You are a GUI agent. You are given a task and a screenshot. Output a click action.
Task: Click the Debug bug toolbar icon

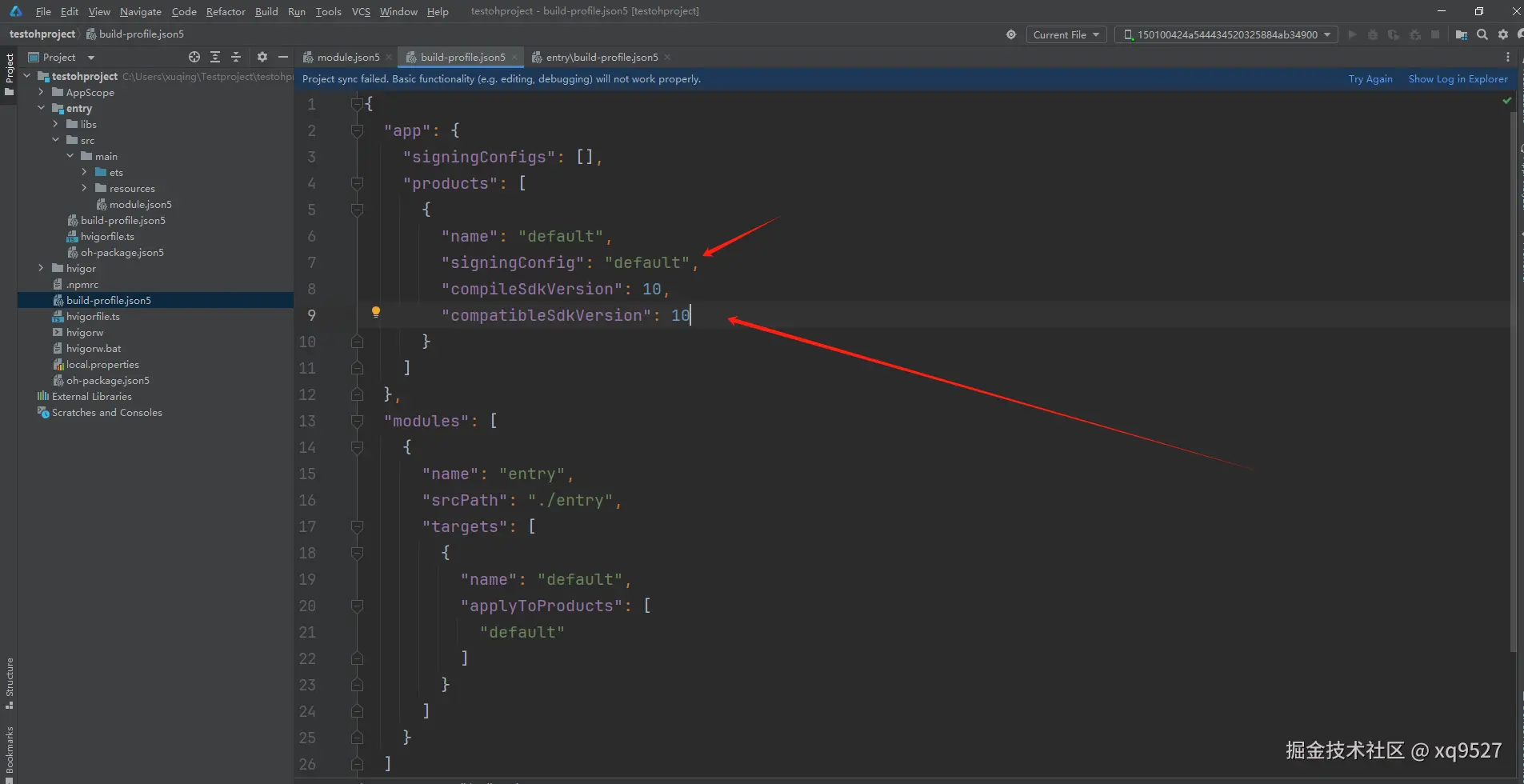(1373, 34)
